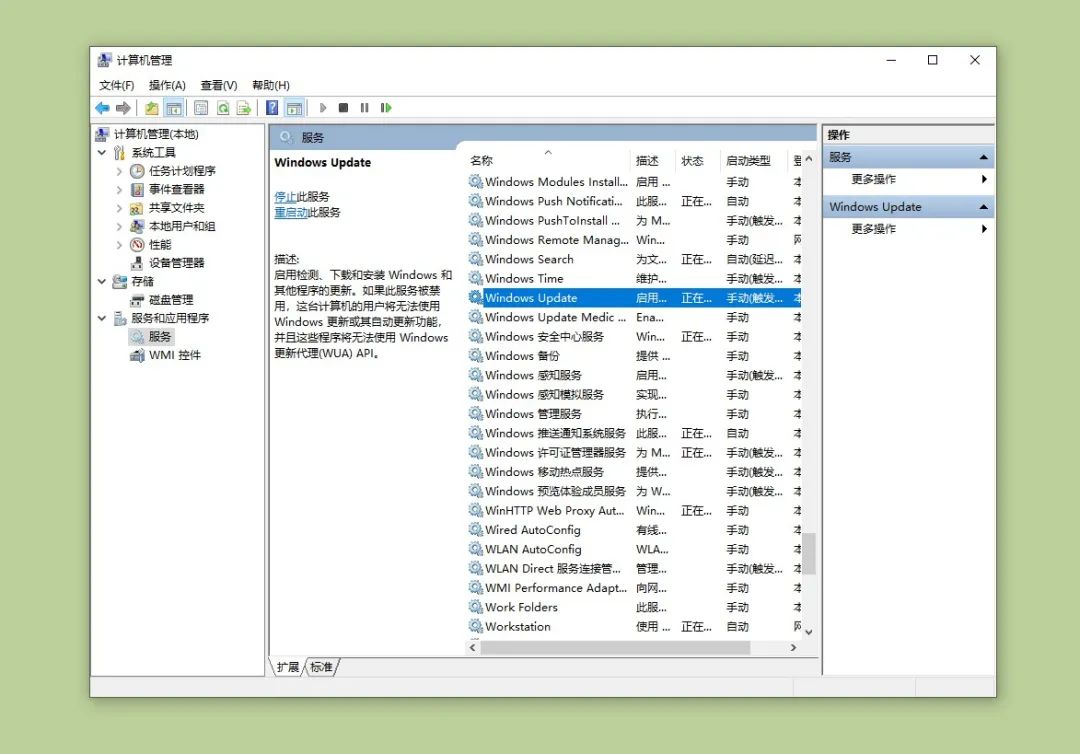
Task: Click the blue Back arrow in toolbar
Action: pos(102,107)
